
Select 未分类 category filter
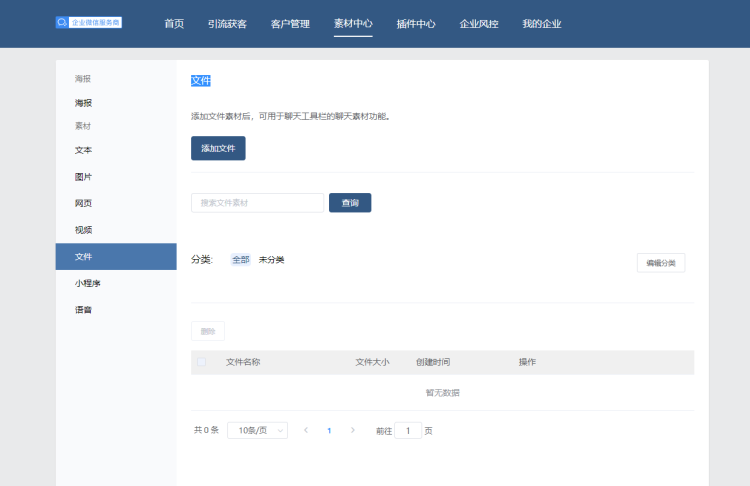[x=272, y=260]
